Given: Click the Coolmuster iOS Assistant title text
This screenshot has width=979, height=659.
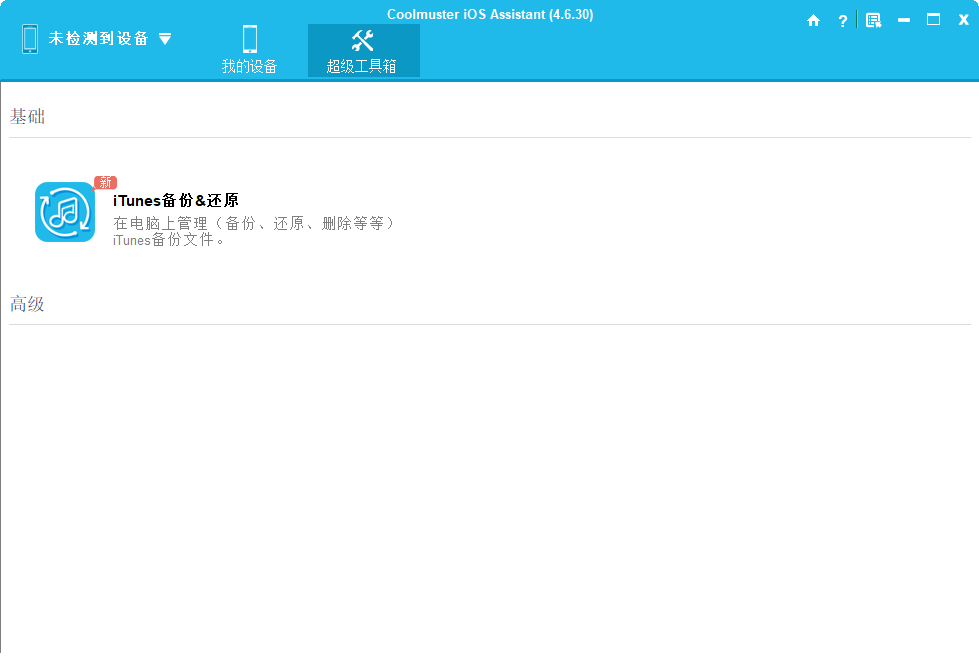Looking at the screenshot, I should pyautogui.click(x=489, y=14).
